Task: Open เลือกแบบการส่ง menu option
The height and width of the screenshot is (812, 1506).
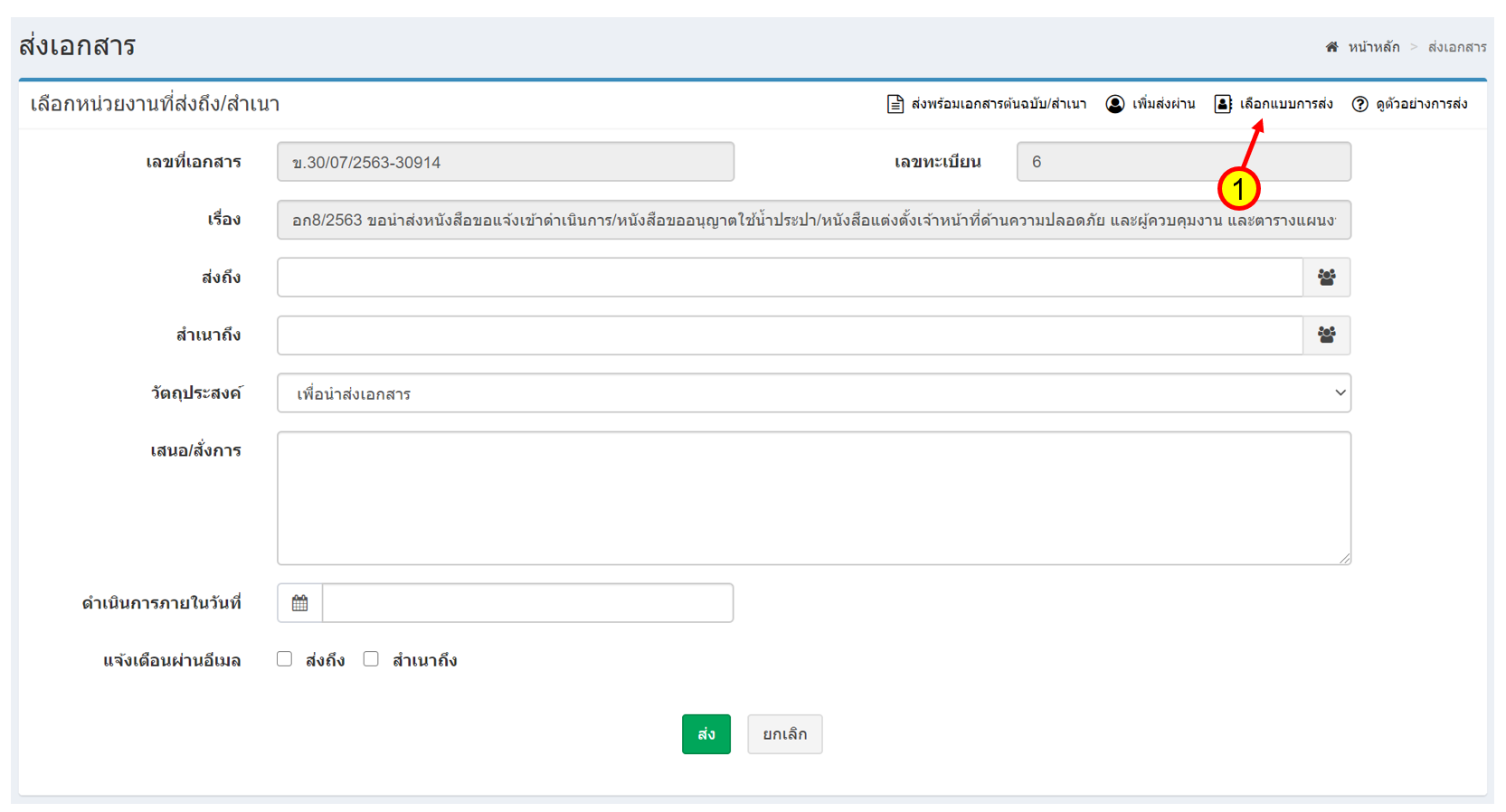Action: pos(1285,104)
